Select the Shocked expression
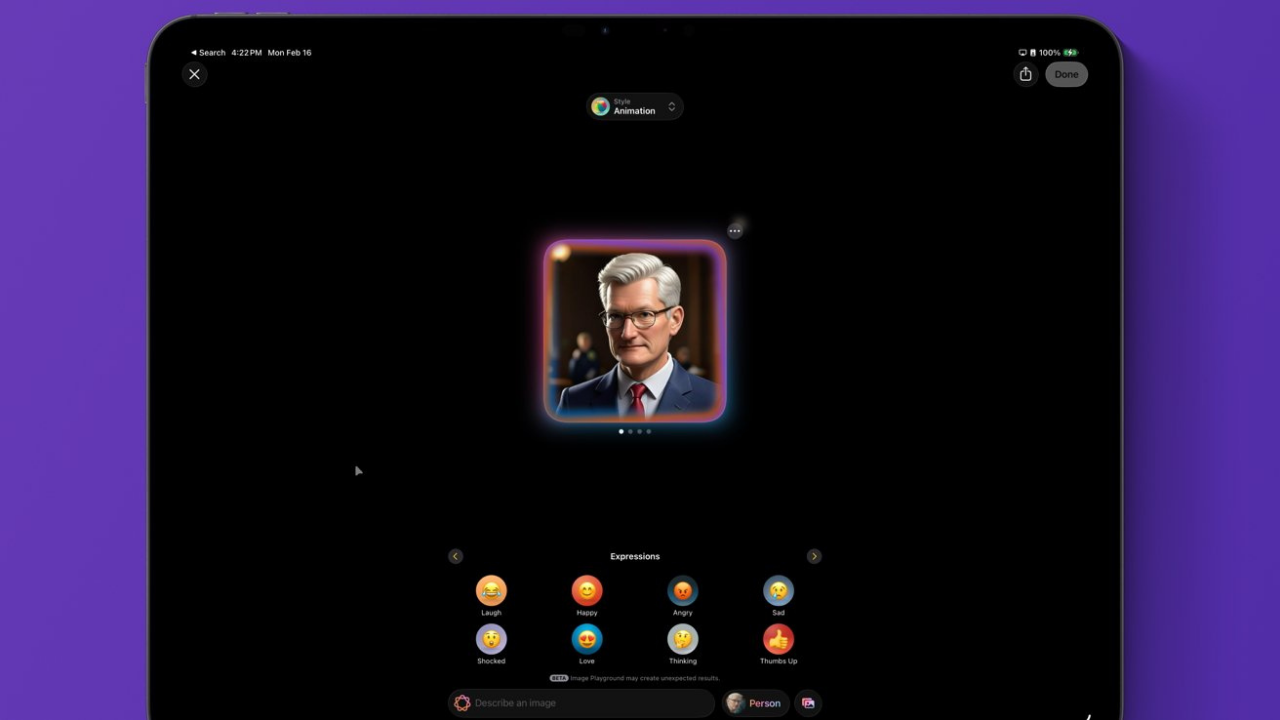This screenshot has width=1280, height=720. [491, 640]
